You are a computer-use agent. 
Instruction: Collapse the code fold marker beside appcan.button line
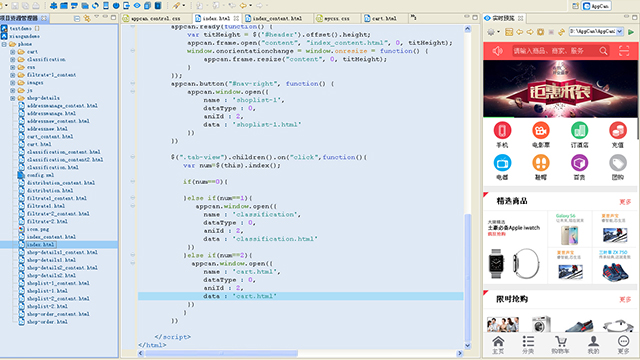click(x=132, y=83)
